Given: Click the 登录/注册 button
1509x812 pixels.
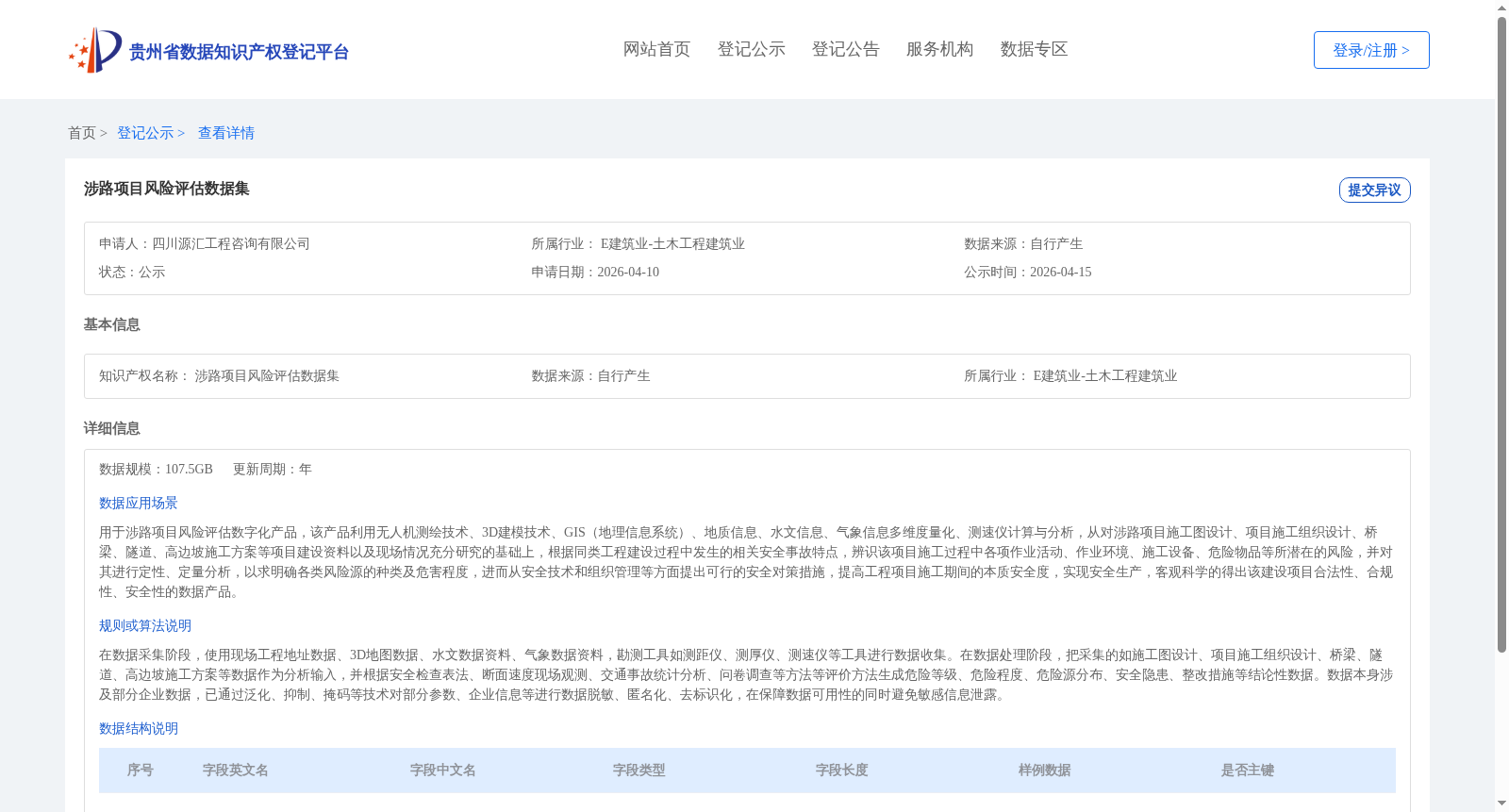Looking at the screenshot, I should tap(1371, 50).
